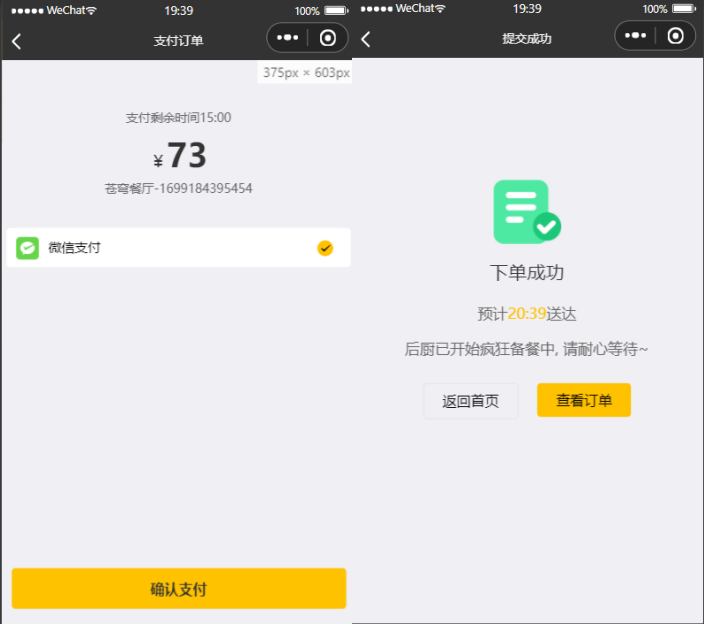Image resolution: width=705 pixels, height=624 pixels.
Task: Select the yellow 微信支付 radio check
Action: pyautogui.click(x=325, y=248)
